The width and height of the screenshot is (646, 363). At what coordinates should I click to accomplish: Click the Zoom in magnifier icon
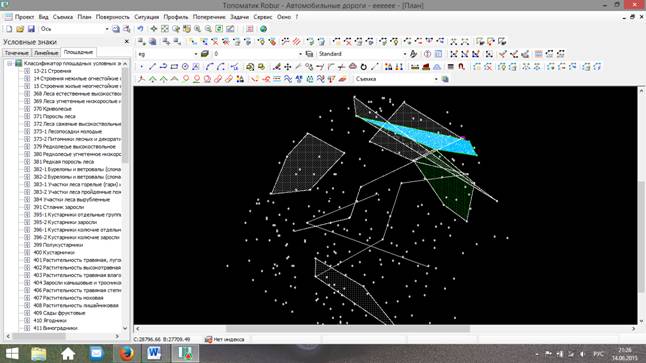pos(197,29)
